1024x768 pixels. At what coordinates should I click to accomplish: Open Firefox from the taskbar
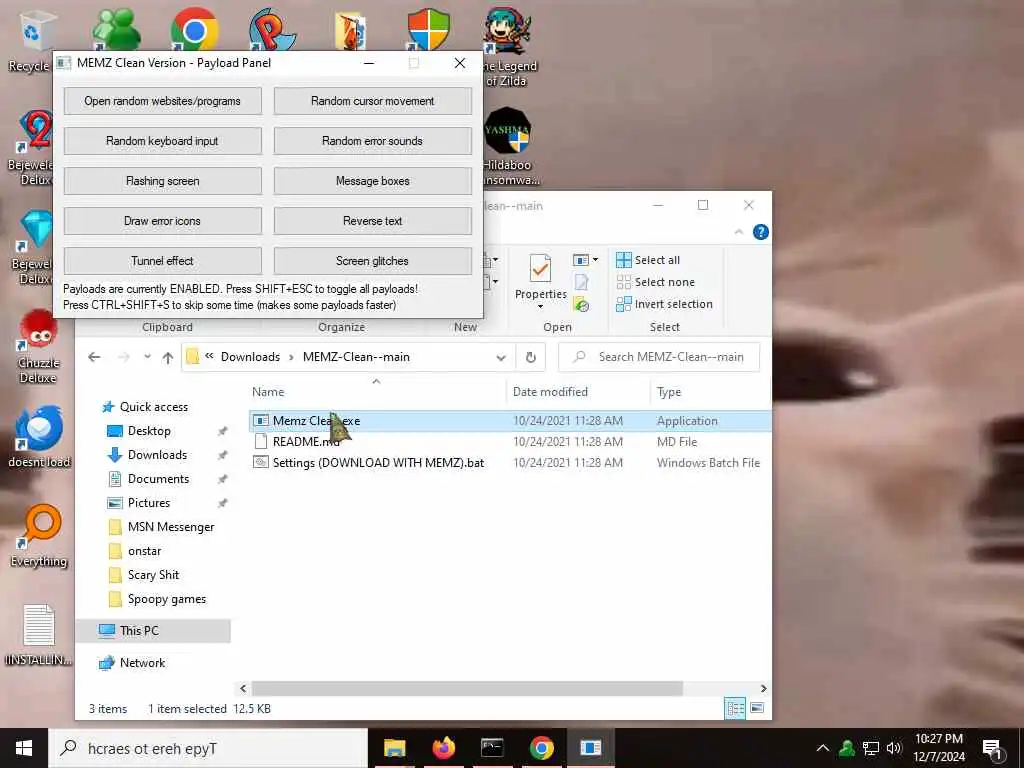click(443, 748)
